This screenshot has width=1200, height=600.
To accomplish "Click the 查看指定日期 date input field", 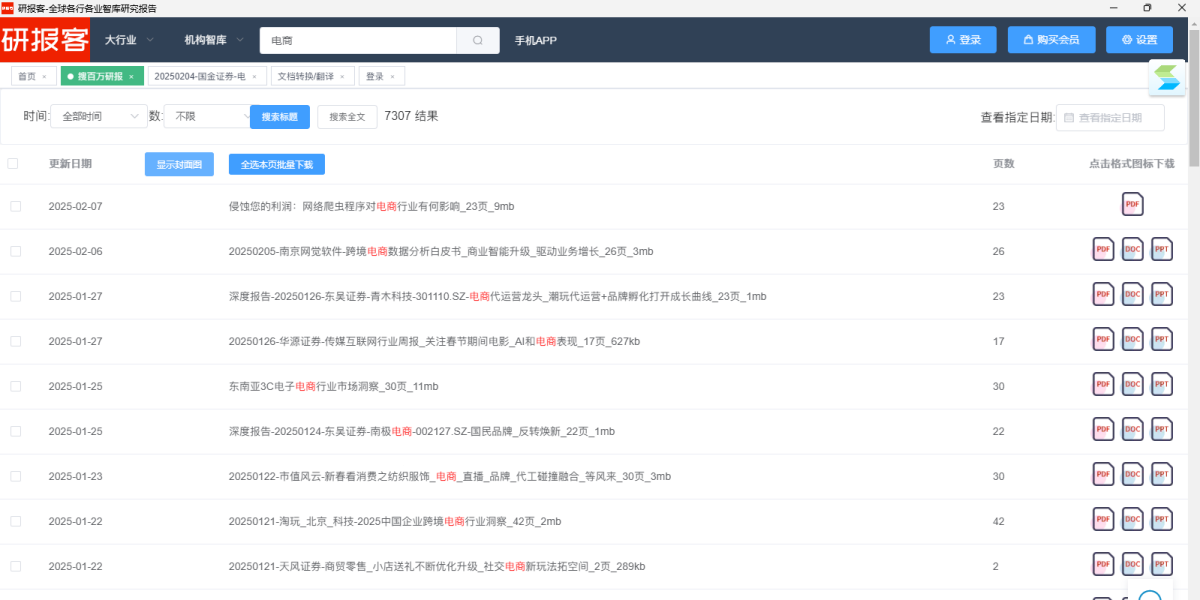I will 1110,118.
